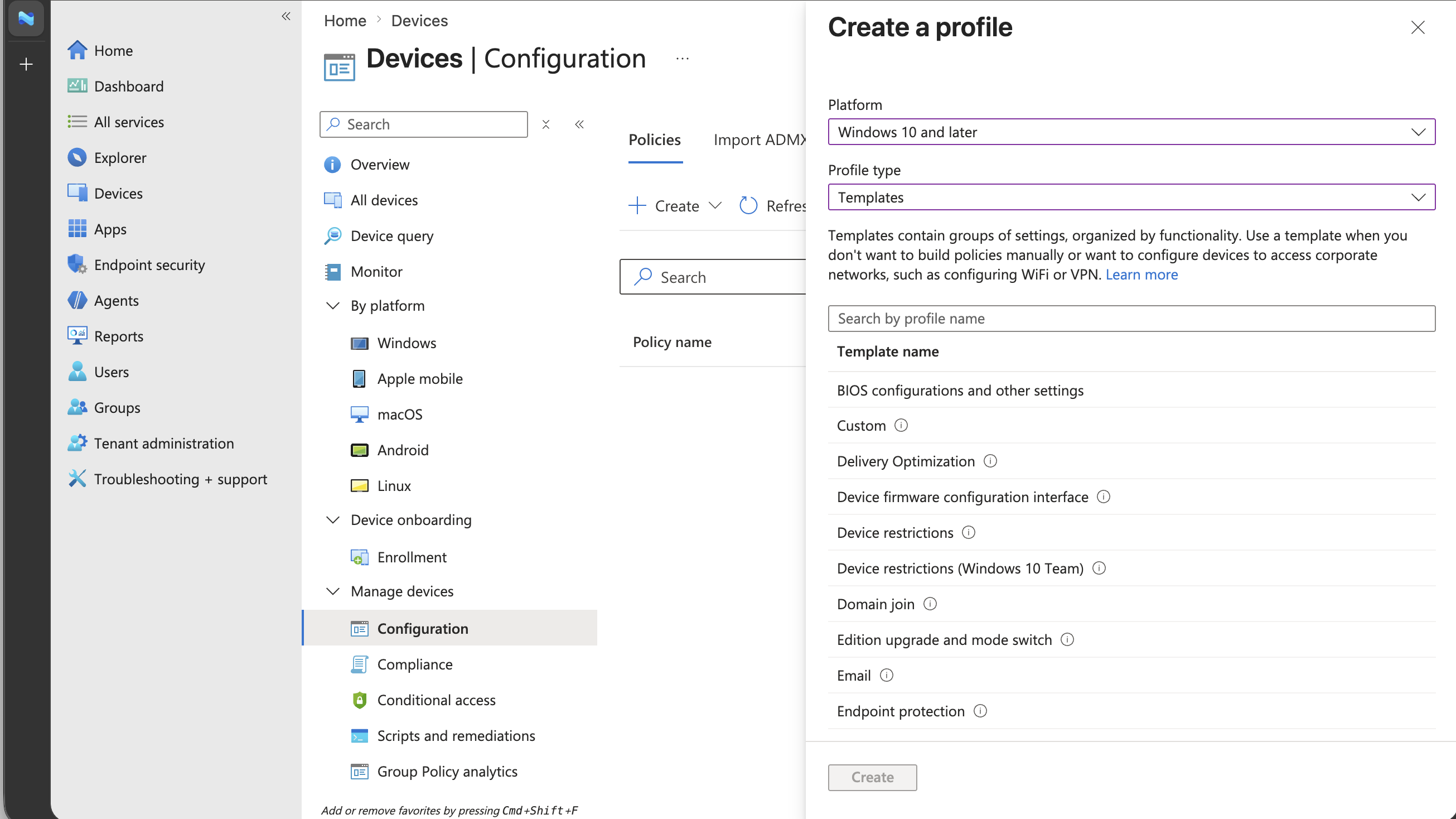
Task: Click info icon next to Delivery Optimization
Action: point(990,460)
